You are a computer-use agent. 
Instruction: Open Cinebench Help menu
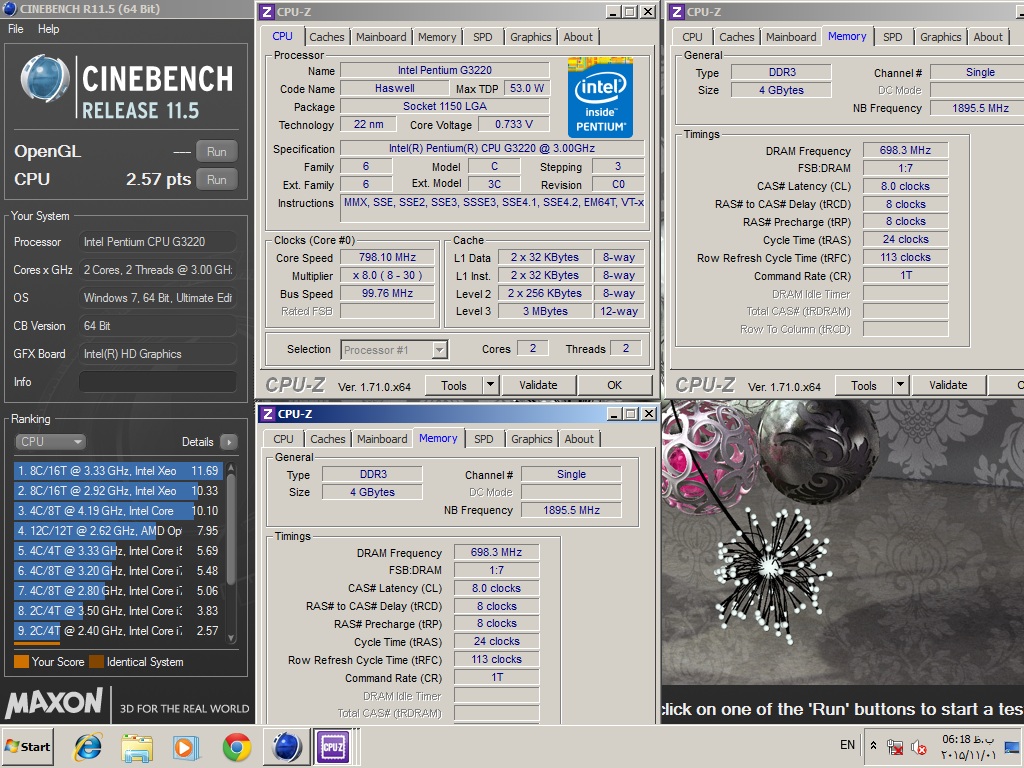pos(48,29)
